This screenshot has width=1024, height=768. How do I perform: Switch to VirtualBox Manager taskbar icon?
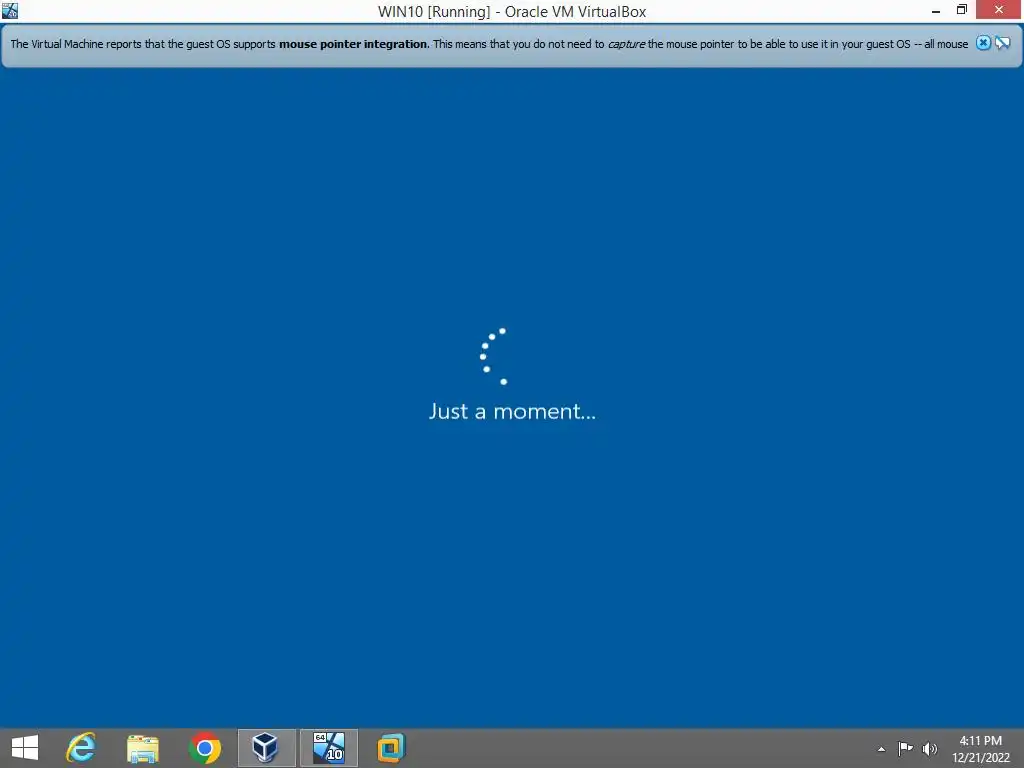266,748
